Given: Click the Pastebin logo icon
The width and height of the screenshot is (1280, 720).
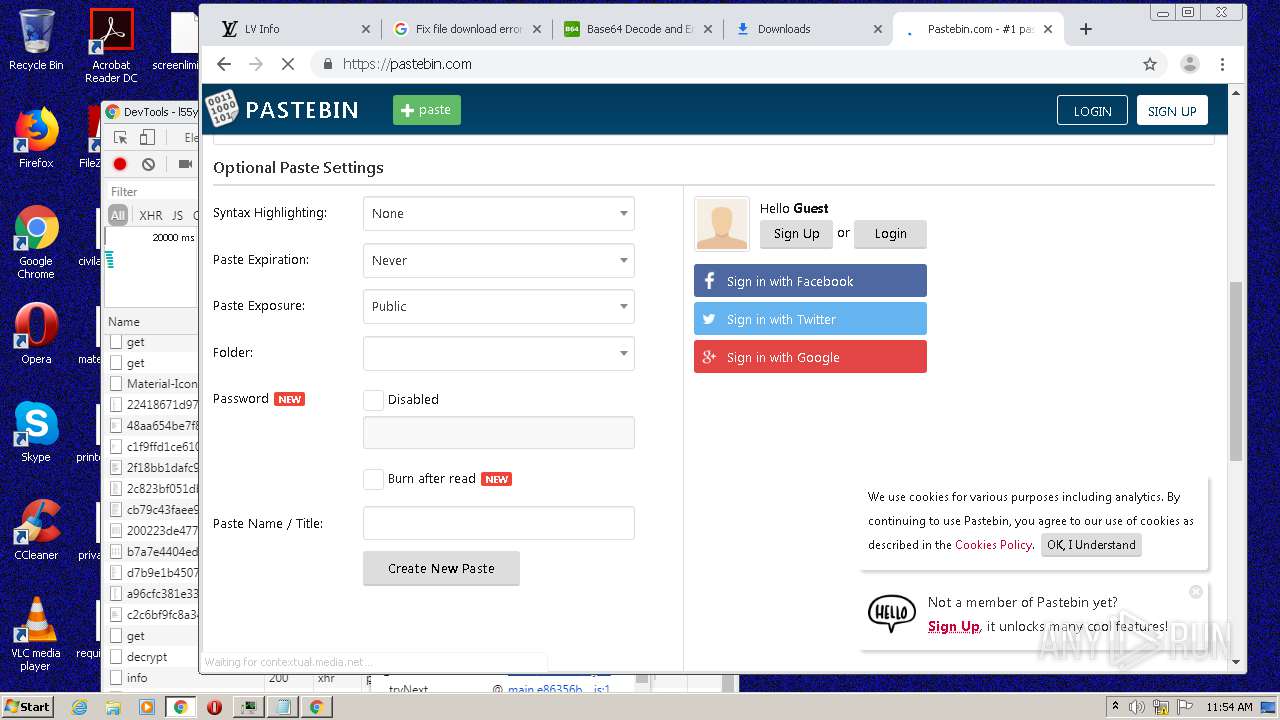Looking at the screenshot, I should pos(222,109).
